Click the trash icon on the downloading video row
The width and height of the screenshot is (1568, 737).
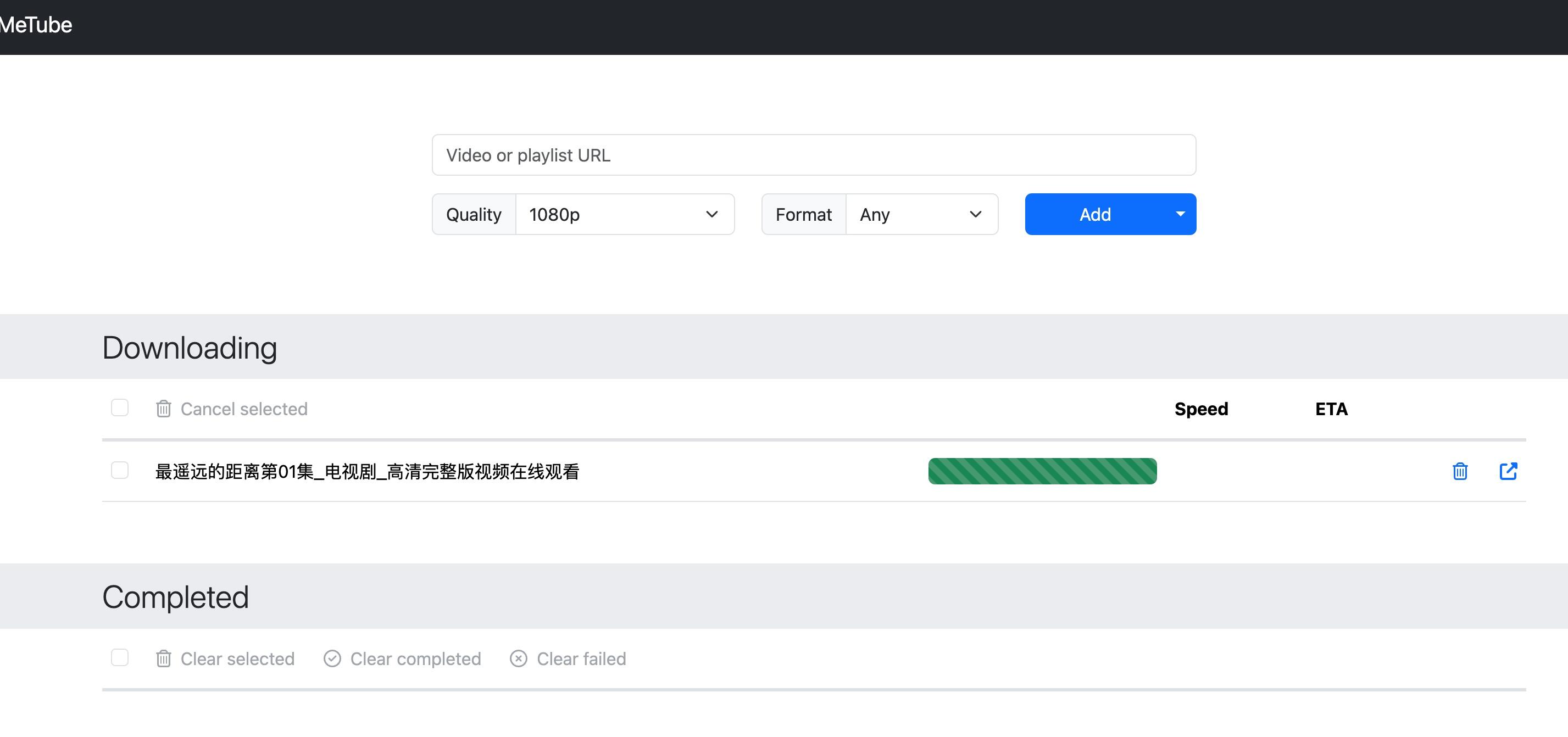click(x=1460, y=471)
